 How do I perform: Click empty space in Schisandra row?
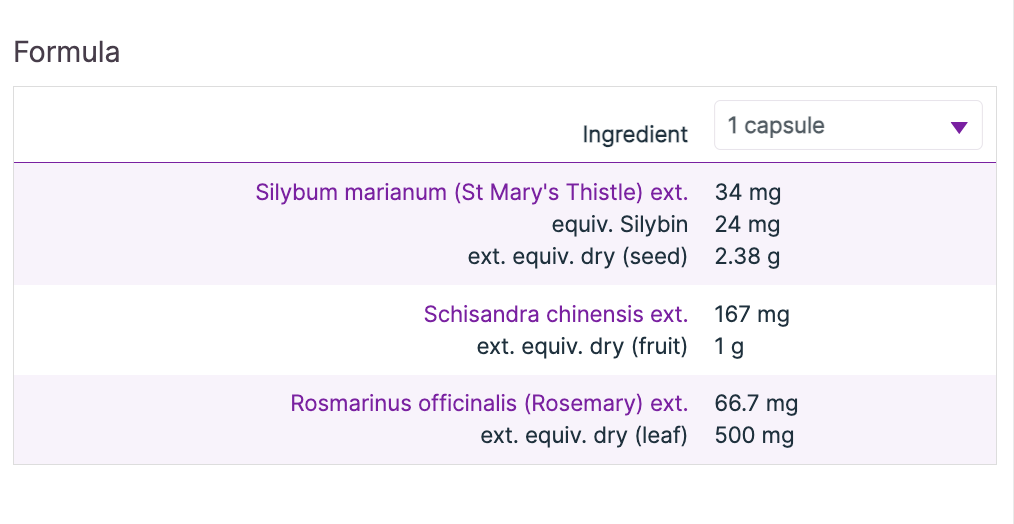200,330
